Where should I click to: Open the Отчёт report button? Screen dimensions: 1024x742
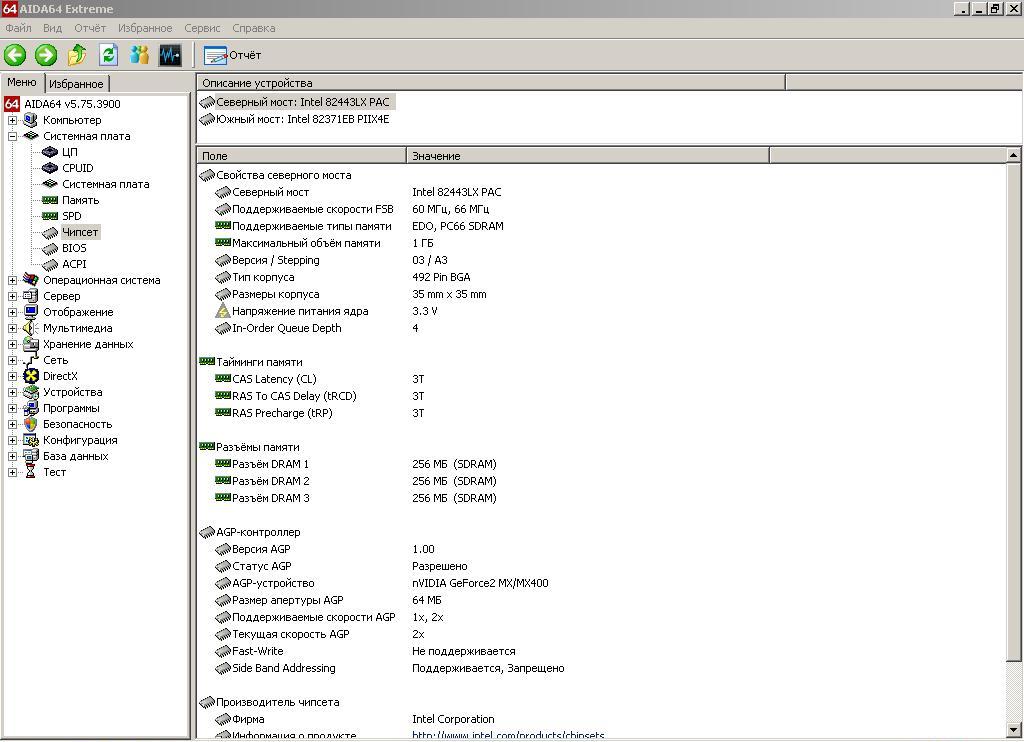pyautogui.click(x=232, y=56)
